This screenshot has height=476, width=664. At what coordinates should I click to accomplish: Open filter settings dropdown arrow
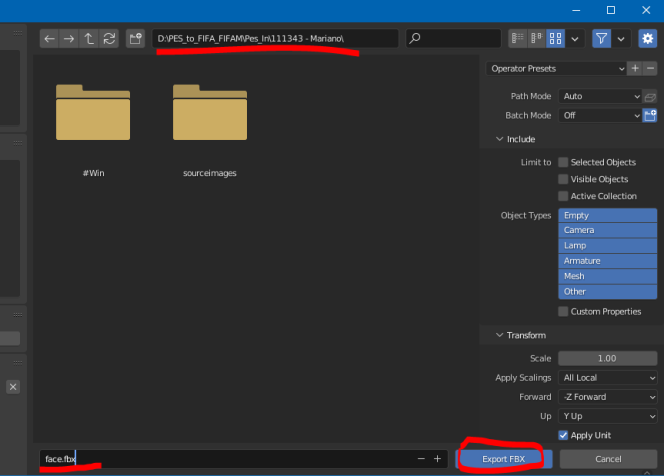(621, 39)
